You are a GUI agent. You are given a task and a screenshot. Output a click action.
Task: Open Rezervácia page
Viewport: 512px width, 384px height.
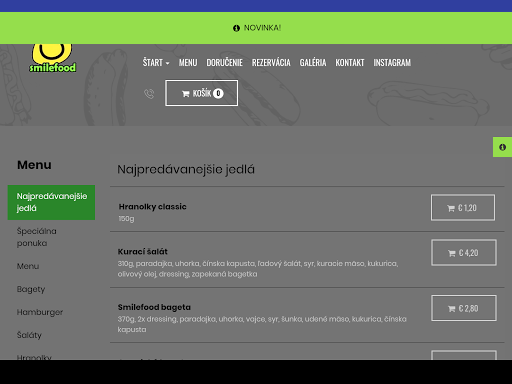point(271,63)
